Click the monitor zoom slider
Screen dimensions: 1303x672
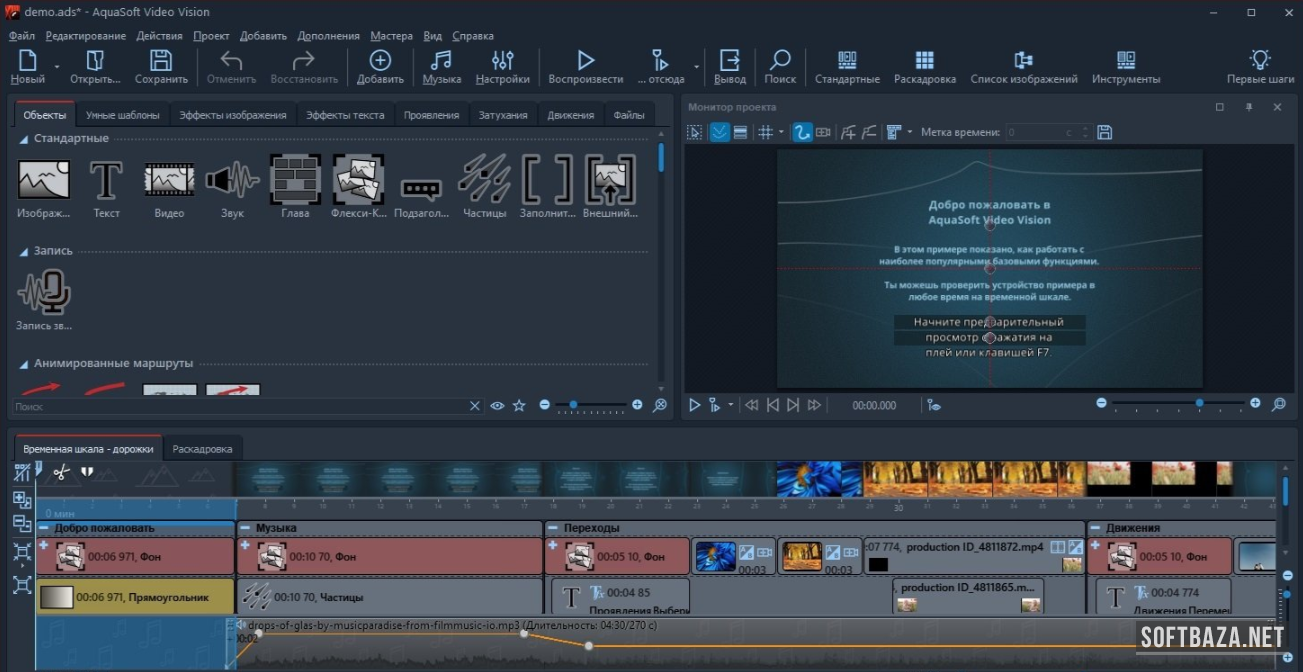1199,404
